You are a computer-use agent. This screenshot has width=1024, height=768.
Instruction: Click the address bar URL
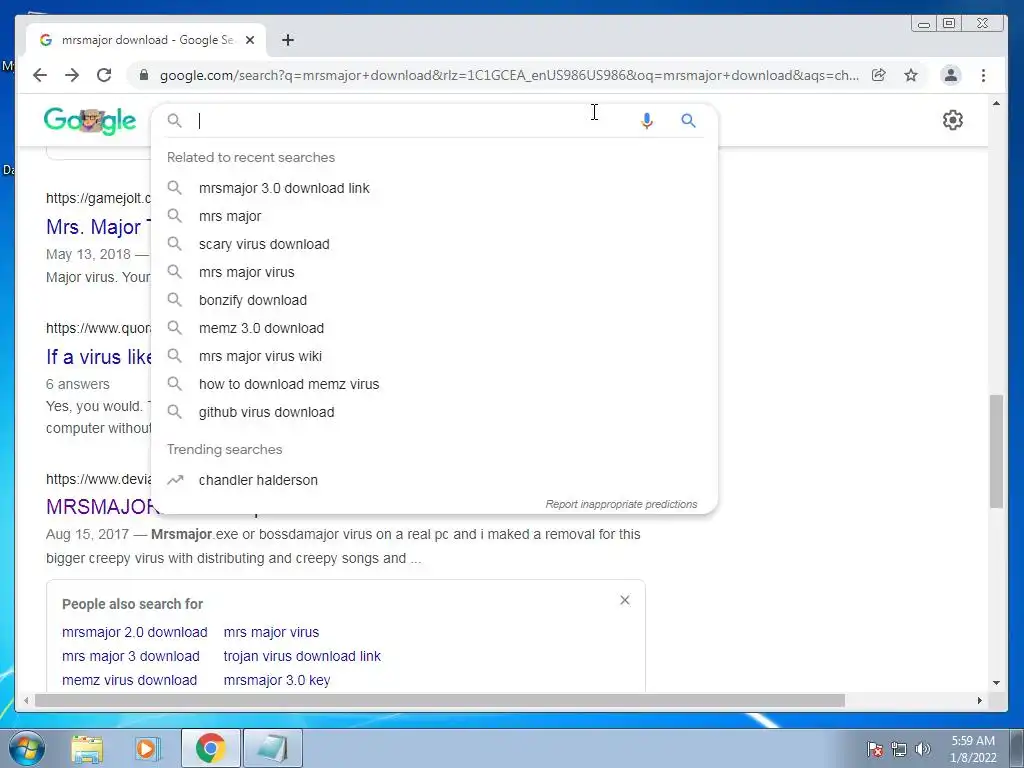click(509, 75)
